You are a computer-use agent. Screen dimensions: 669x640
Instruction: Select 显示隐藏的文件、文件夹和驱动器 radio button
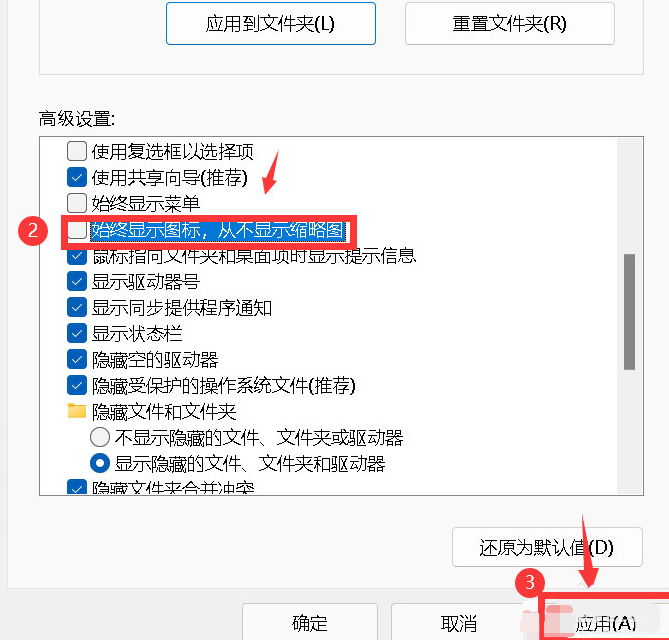[100, 463]
